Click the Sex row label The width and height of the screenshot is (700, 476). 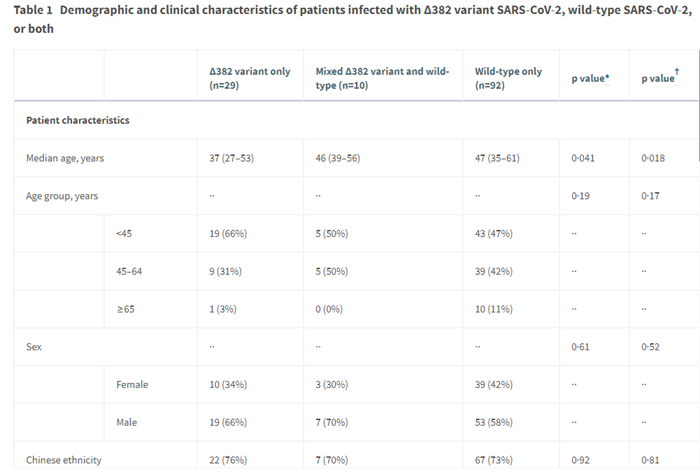33,346
